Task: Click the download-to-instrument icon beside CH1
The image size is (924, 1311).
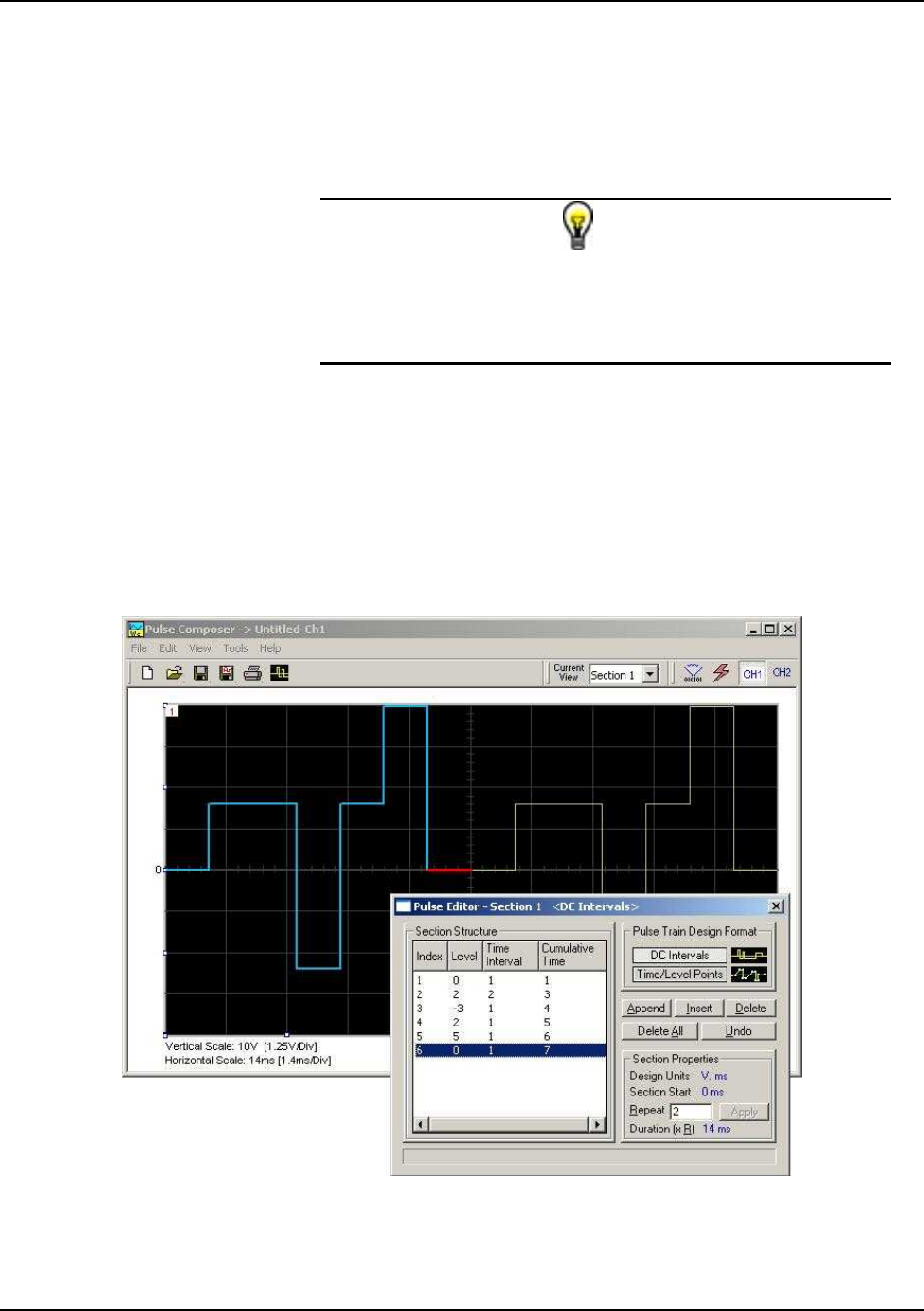Action: click(693, 673)
